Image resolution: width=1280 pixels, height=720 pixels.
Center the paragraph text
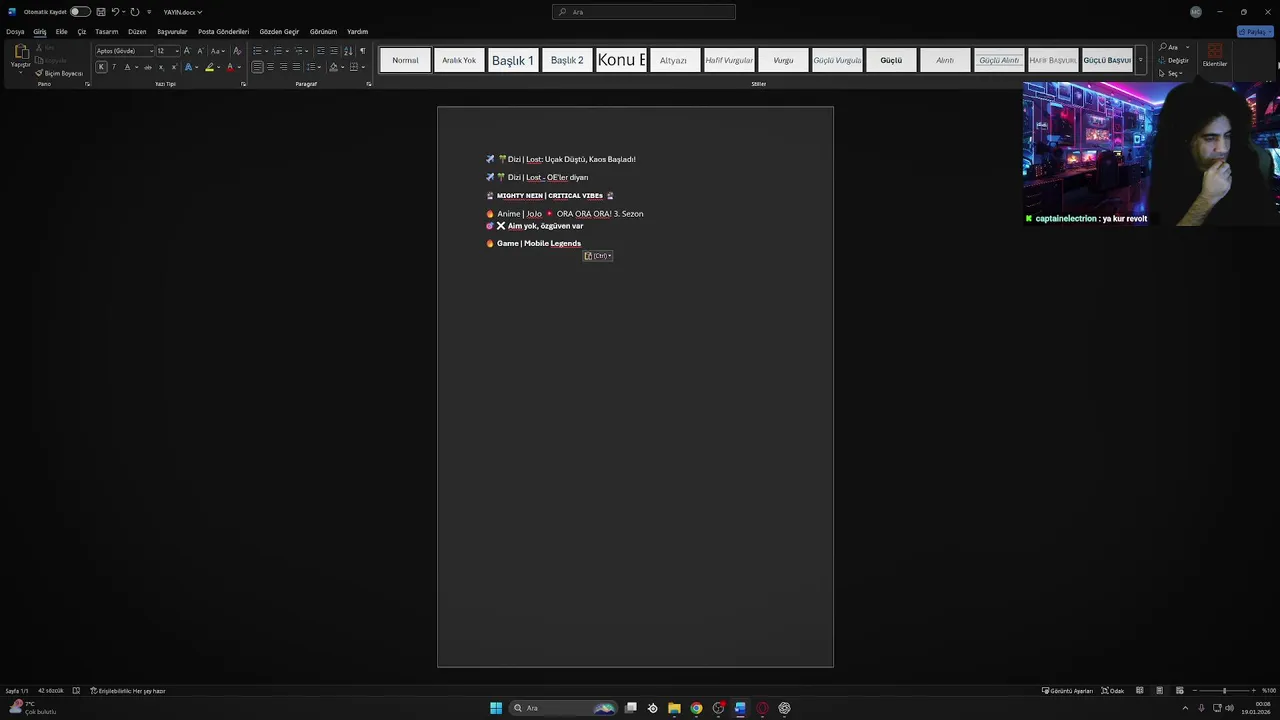click(270, 67)
